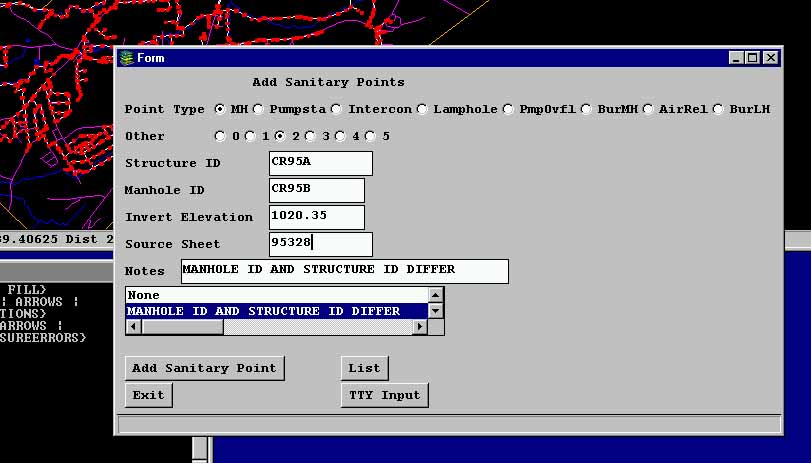Open TTY Input
Viewport: 811px width, 463px height.
[x=384, y=395]
